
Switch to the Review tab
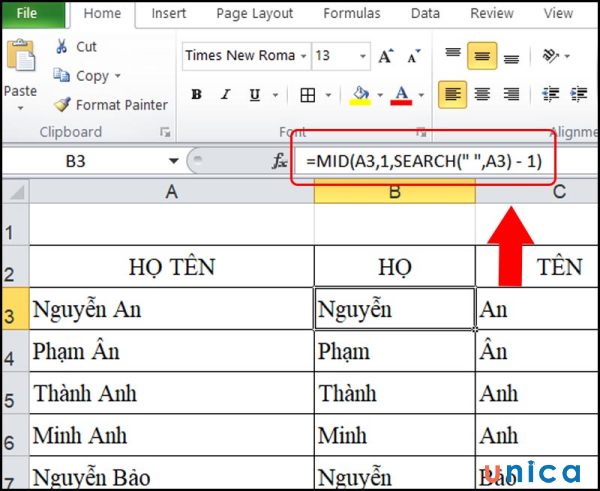(492, 14)
